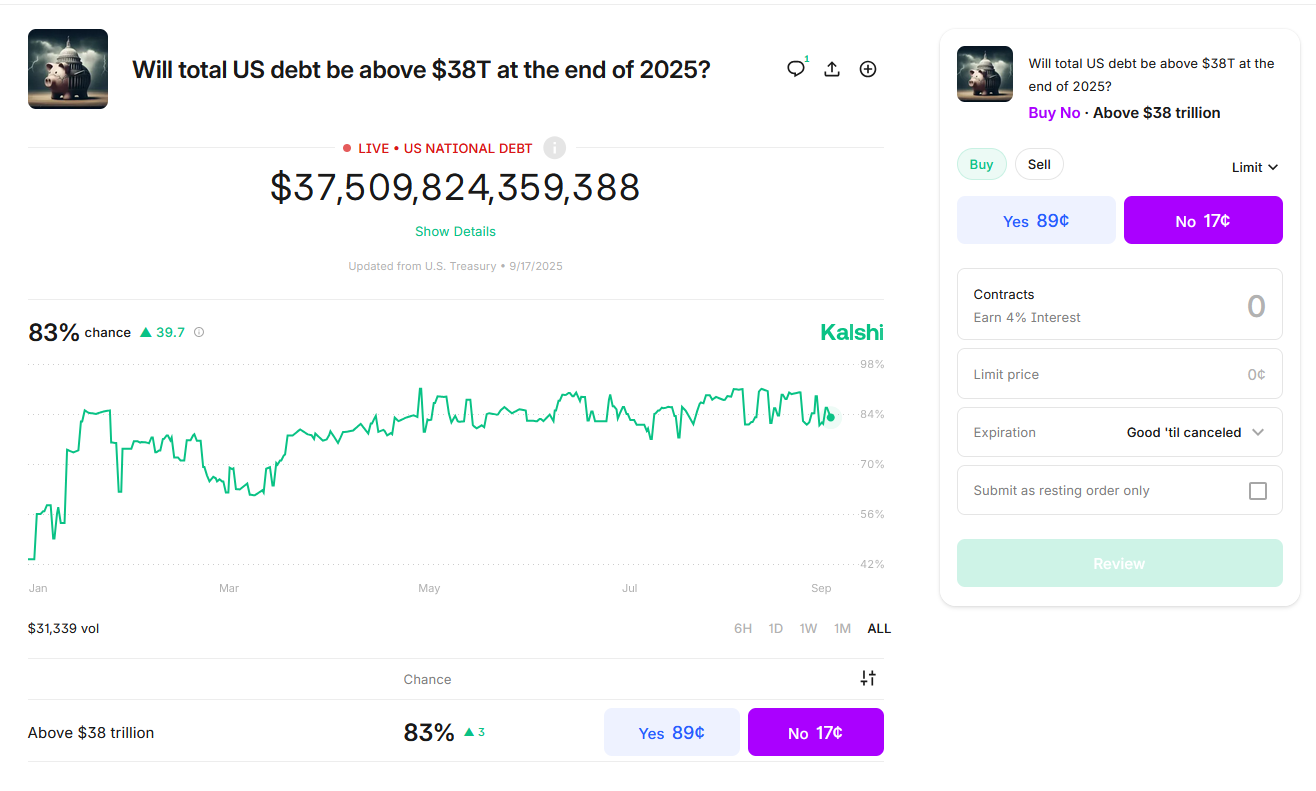Expand the Expiration Good 'til canceled dropdown
This screenshot has width=1316, height=791.
pyautogui.click(x=1196, y=433)
